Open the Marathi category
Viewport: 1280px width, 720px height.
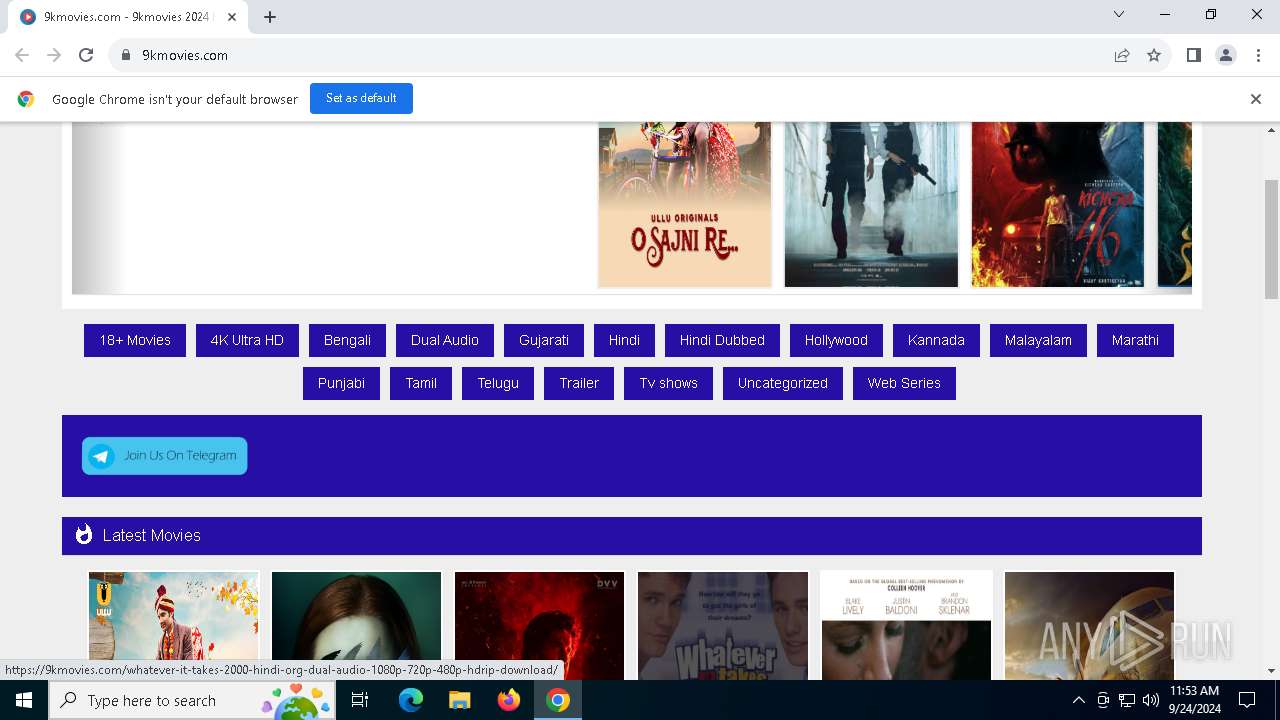(1135, 340)
